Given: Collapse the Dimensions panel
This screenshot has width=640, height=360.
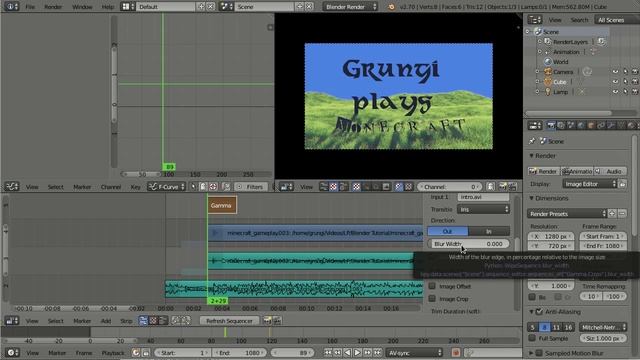Looking at the screenshot, I should tap(531, 198).
